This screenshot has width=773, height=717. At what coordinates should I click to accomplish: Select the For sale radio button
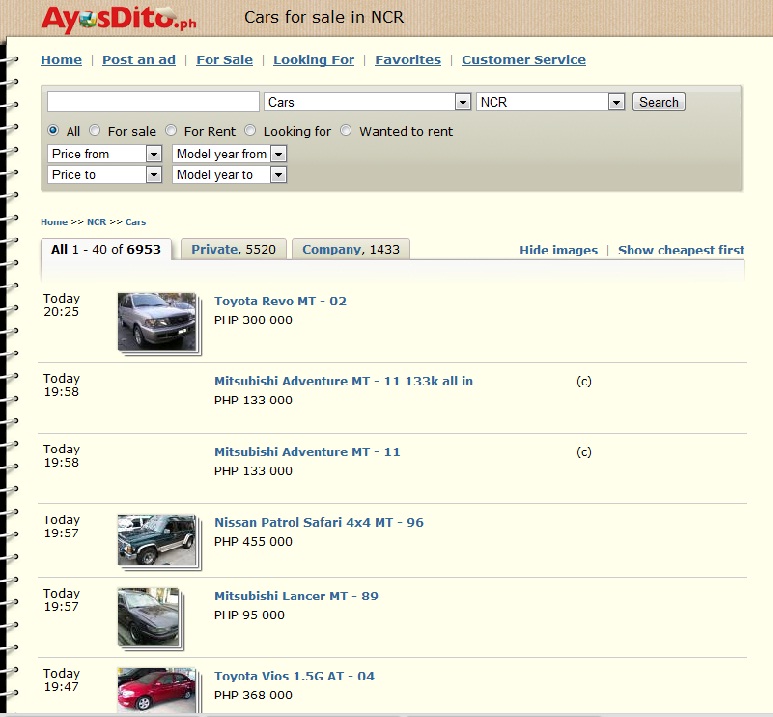point(95,130)
